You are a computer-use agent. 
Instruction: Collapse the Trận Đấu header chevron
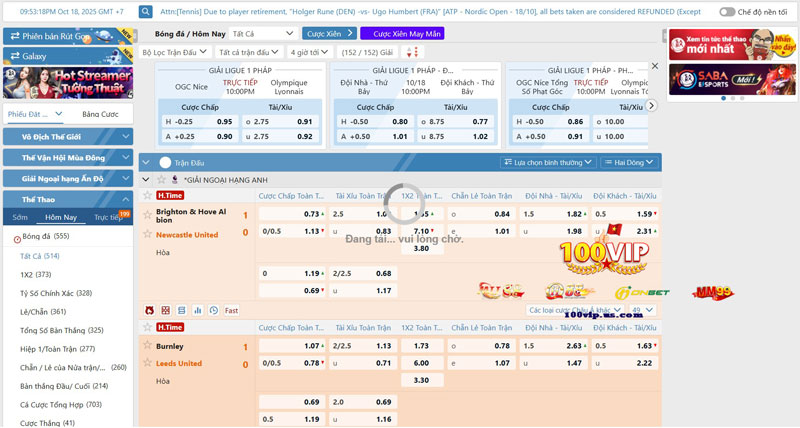[x=146, y=163]
